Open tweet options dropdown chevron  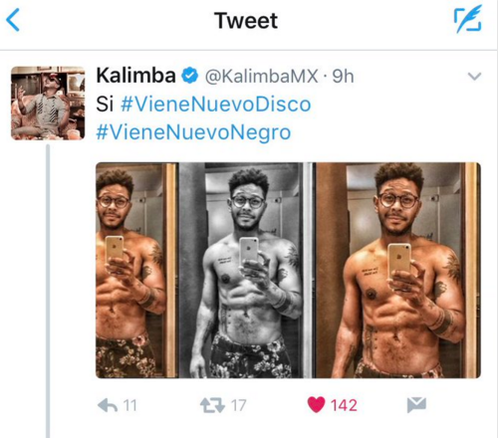click(474, 77)
